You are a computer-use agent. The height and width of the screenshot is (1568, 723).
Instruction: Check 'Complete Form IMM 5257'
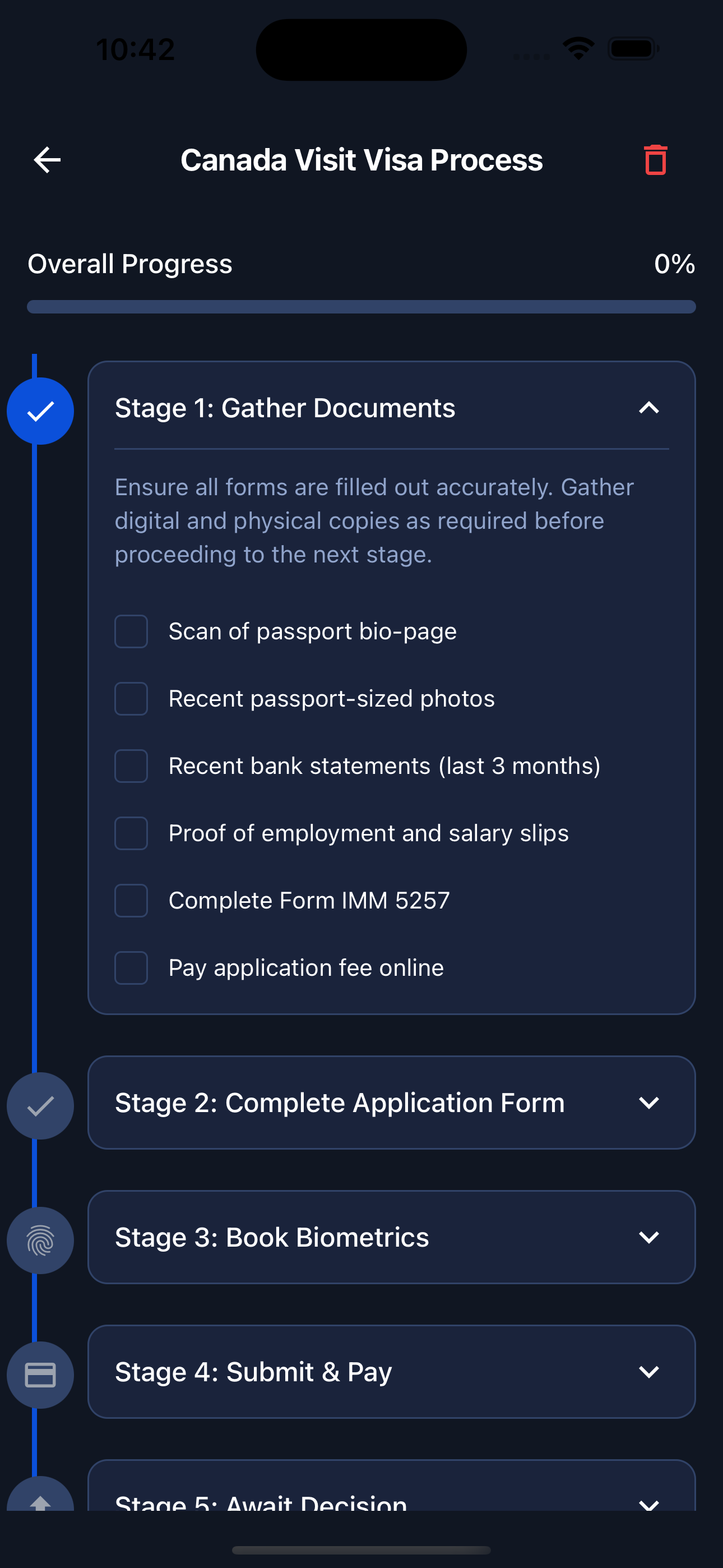(132, 900)
